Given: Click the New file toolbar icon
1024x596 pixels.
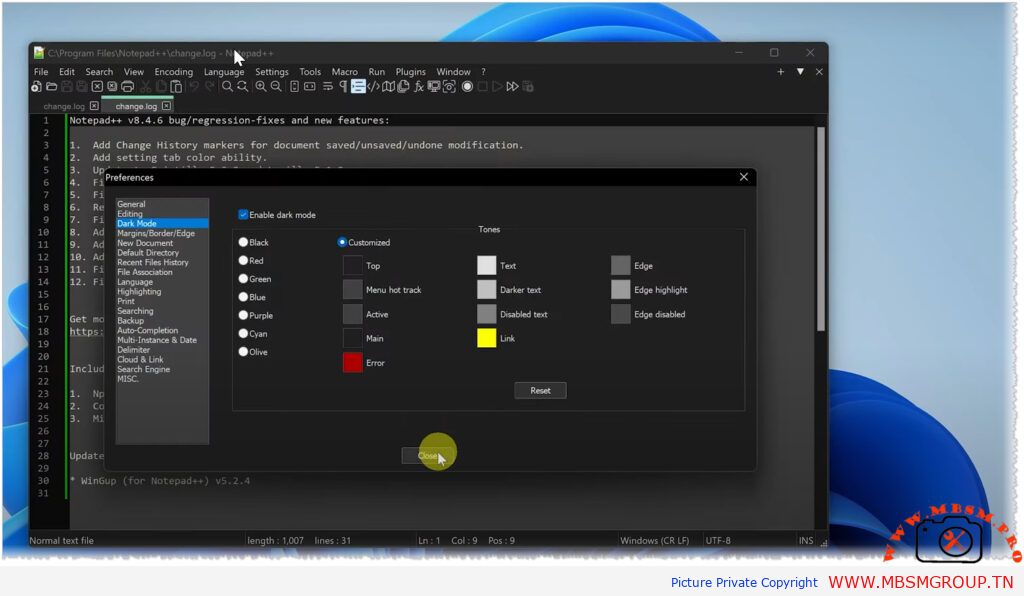Looking at the screenshot, I should coord(36,87).
